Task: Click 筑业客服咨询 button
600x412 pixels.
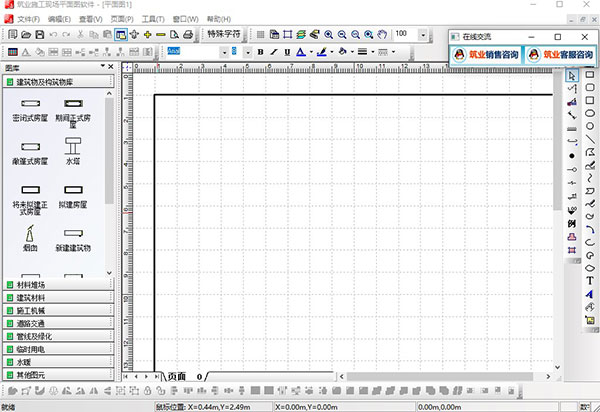Action: coord(561,55)
